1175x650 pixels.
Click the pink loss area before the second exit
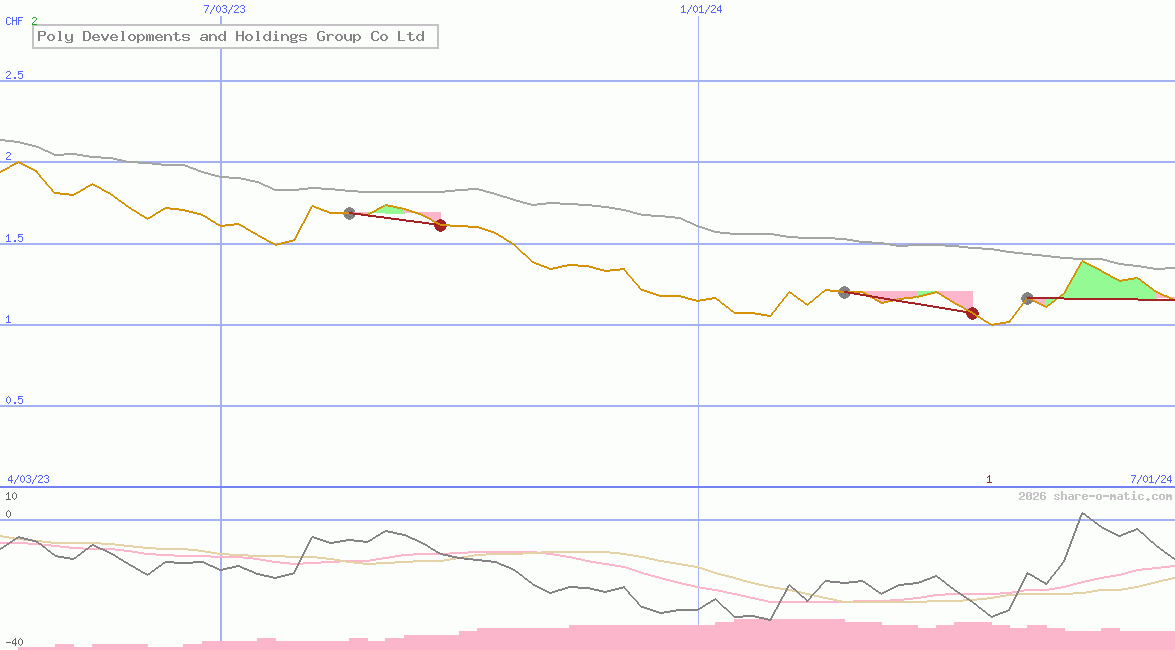click(x=960, y=299)
